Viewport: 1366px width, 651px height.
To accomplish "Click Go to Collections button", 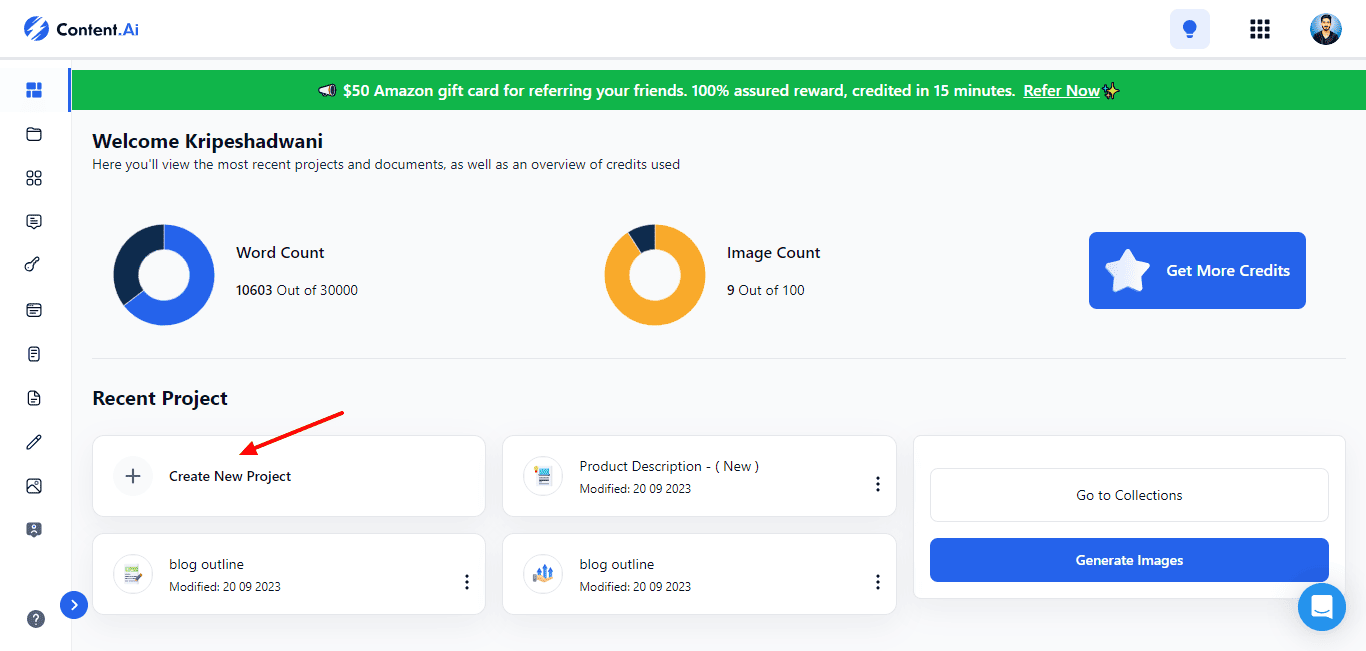I will pos(1129,495).
